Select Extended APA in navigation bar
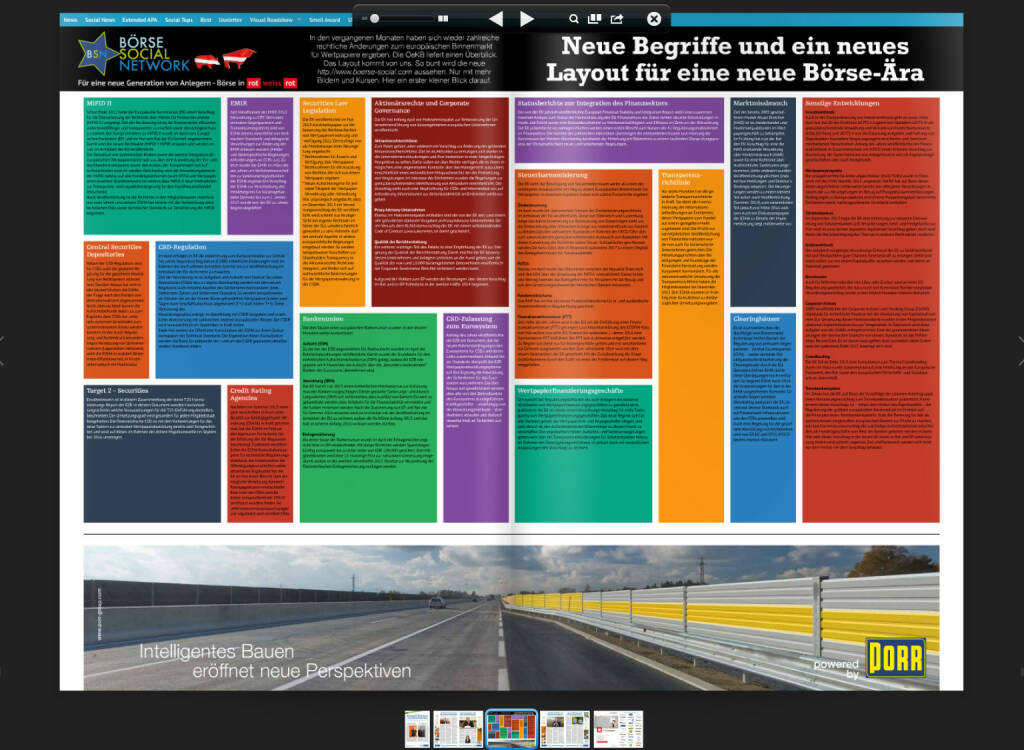The image size is (1024, 750). pos(141,19)
